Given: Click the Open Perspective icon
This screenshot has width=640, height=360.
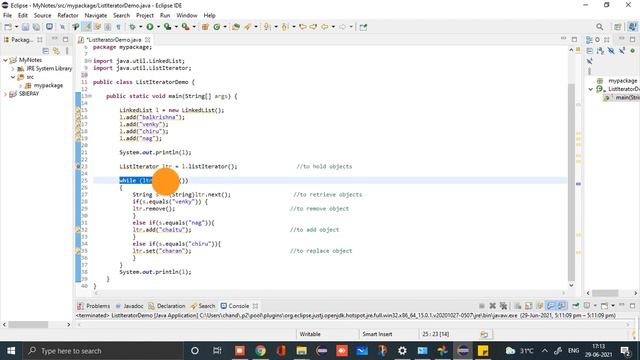Looking at the screenshot, I should point(618,27).
